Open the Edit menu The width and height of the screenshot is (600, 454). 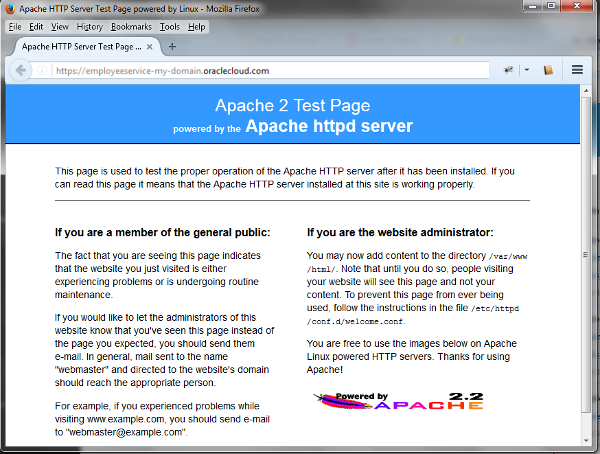(36, 27)
